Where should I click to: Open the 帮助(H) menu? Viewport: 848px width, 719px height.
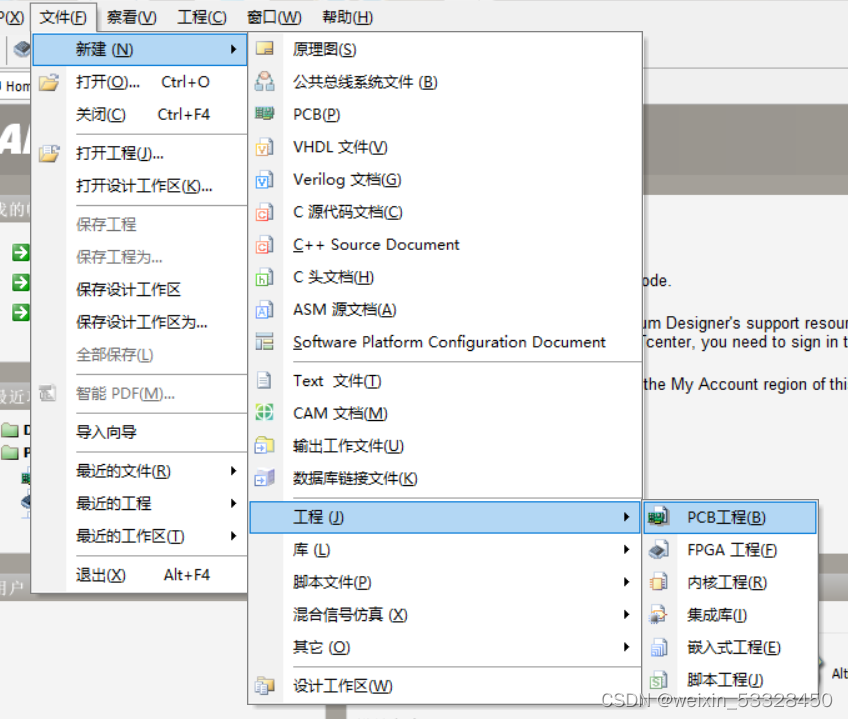(347, 17)
